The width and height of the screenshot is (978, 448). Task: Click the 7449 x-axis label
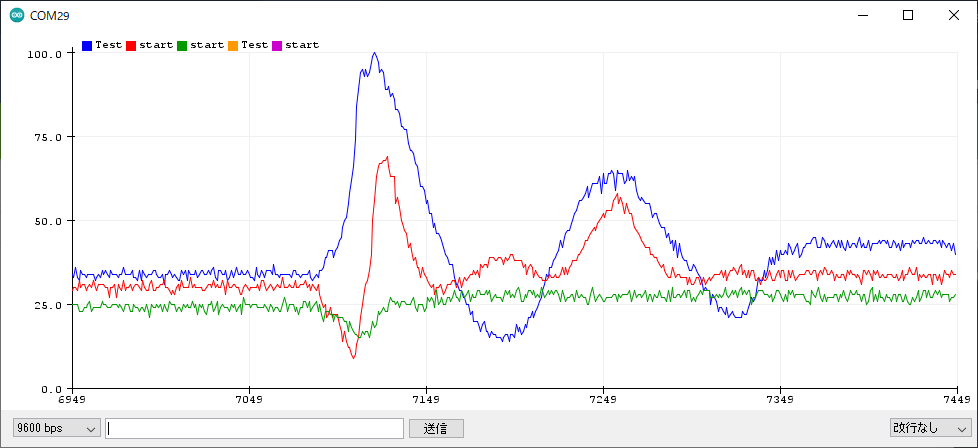957,399
